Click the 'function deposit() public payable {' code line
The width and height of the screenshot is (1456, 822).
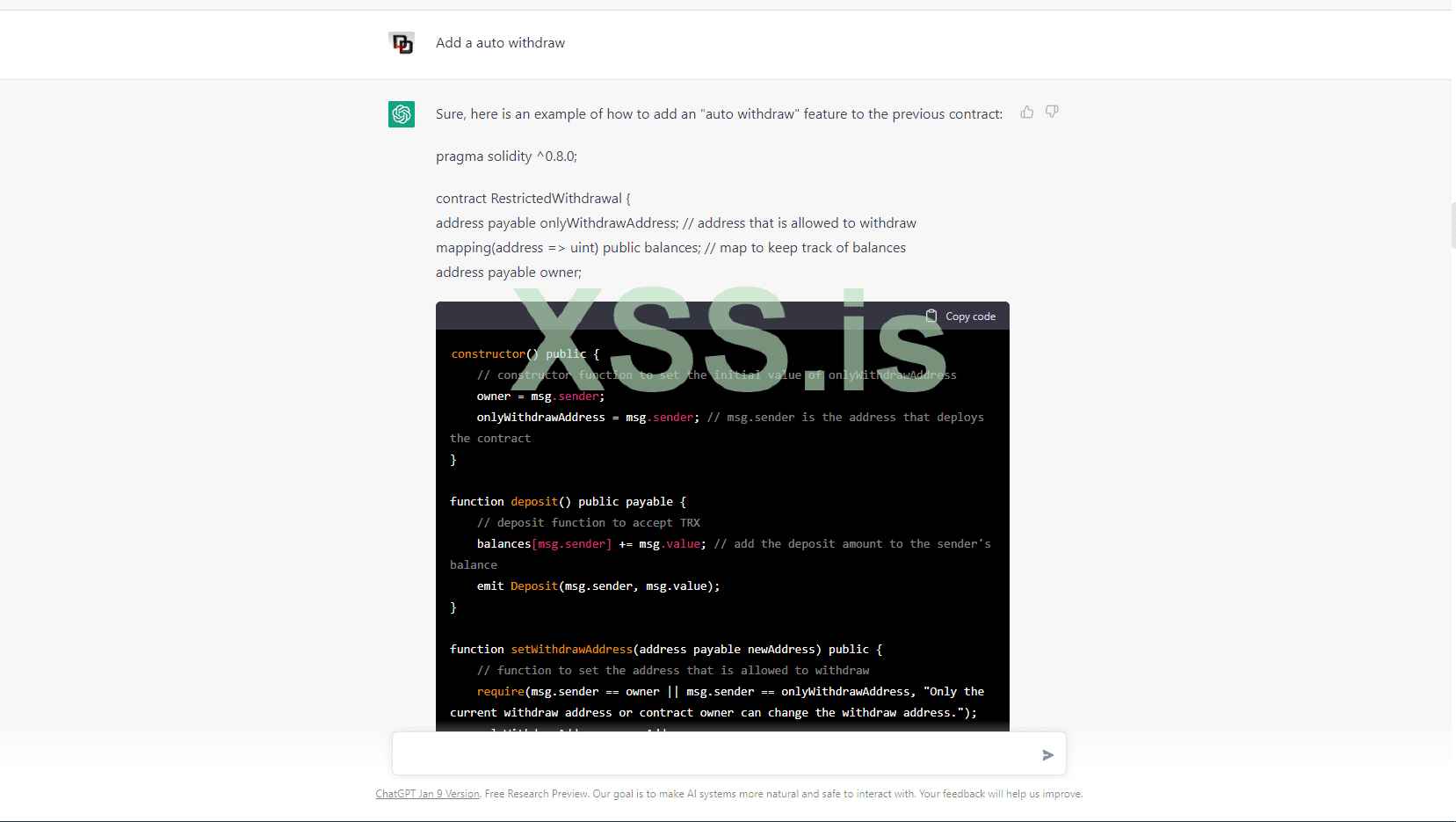point(568,502)
